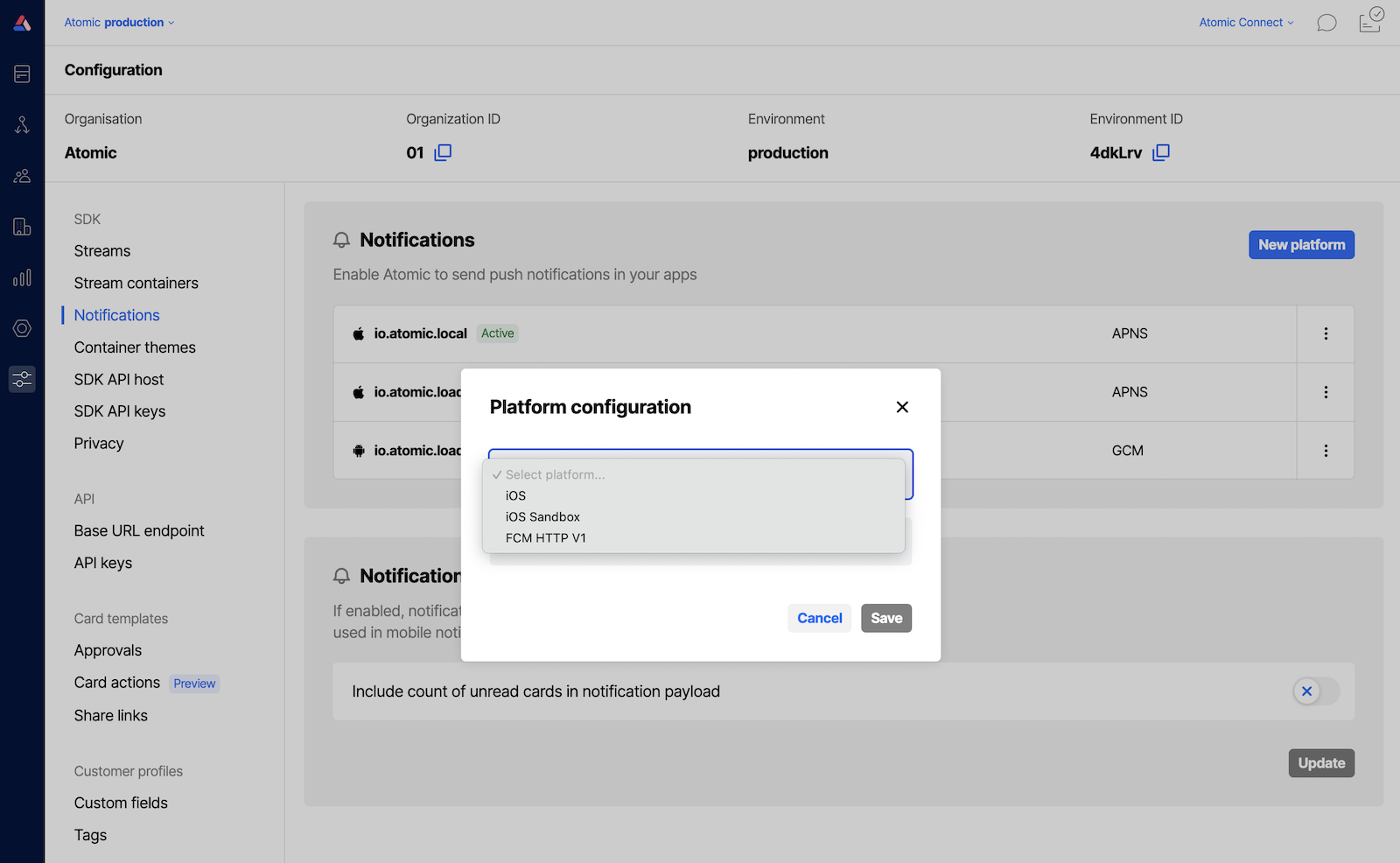Open options menu for io.atomic.local row

[1326, 333]
